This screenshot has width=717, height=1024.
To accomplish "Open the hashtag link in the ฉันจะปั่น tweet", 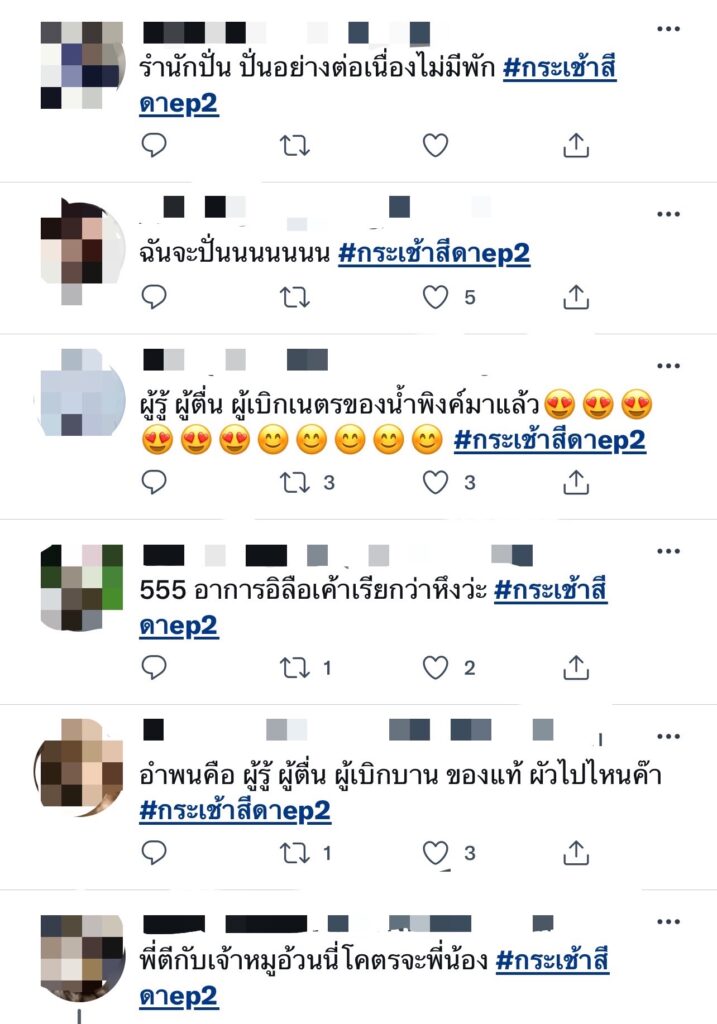I will pos(434,253).
